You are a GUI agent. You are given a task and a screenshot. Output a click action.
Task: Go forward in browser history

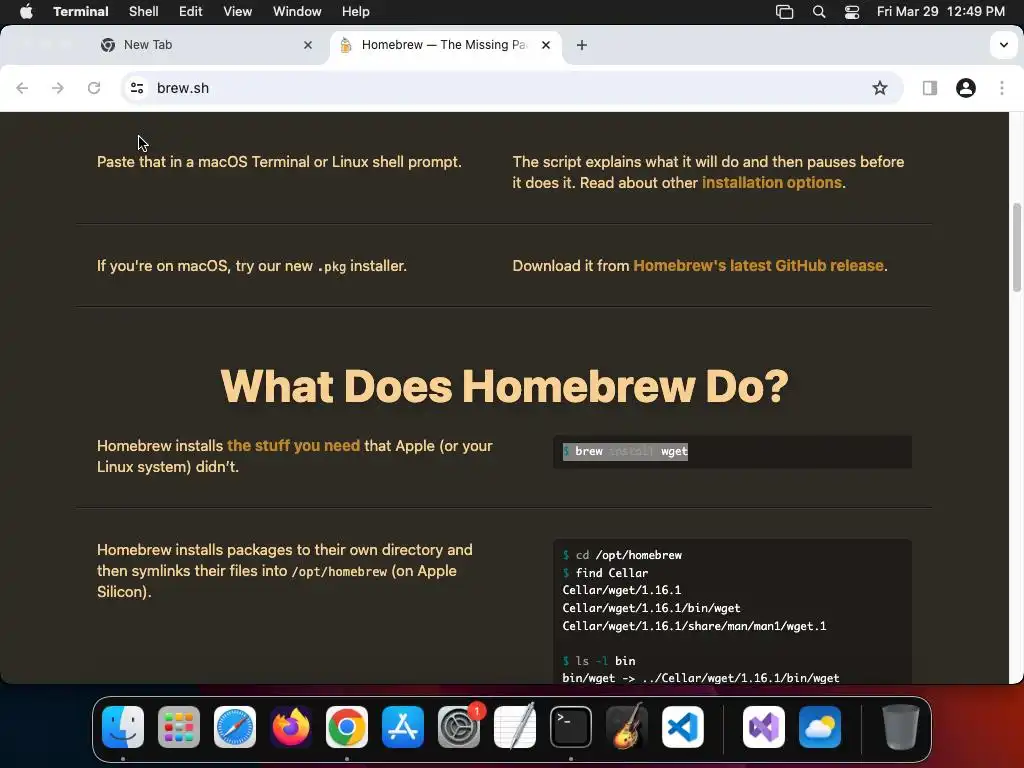coord(58,88)
